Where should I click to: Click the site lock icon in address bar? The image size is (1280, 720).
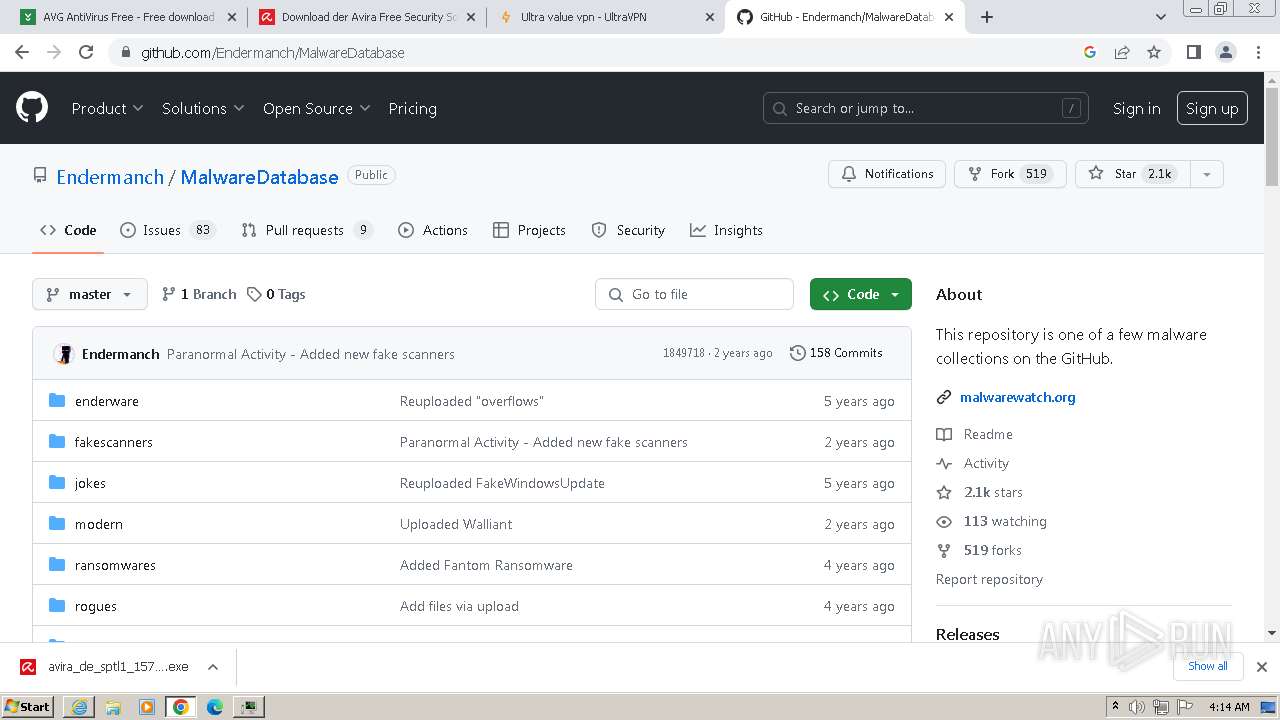pos(125,52)
